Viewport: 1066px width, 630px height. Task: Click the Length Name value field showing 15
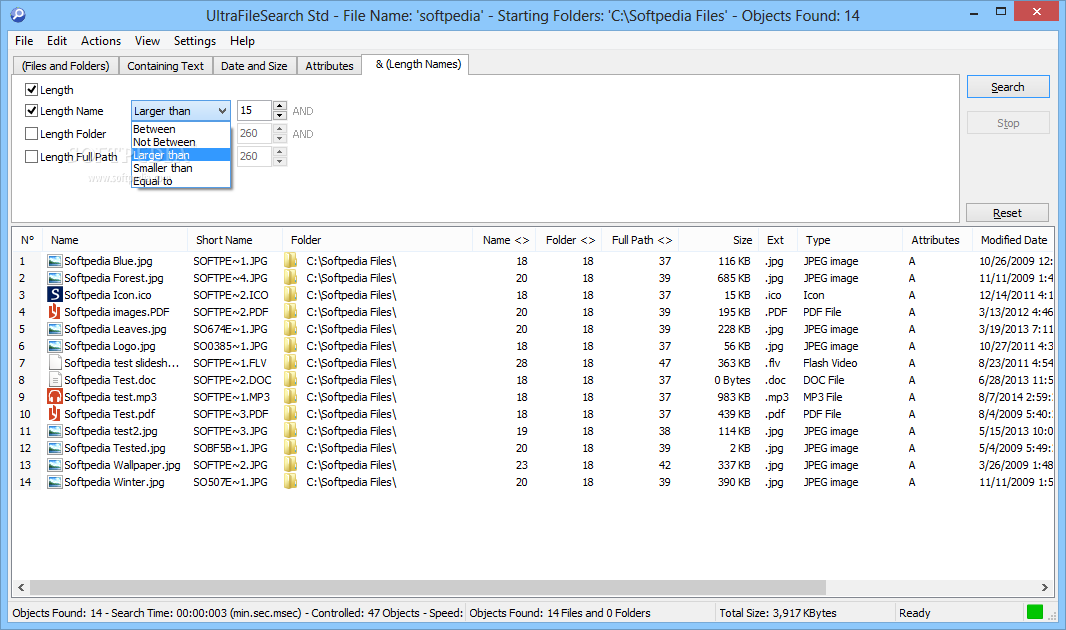(254, 110)
